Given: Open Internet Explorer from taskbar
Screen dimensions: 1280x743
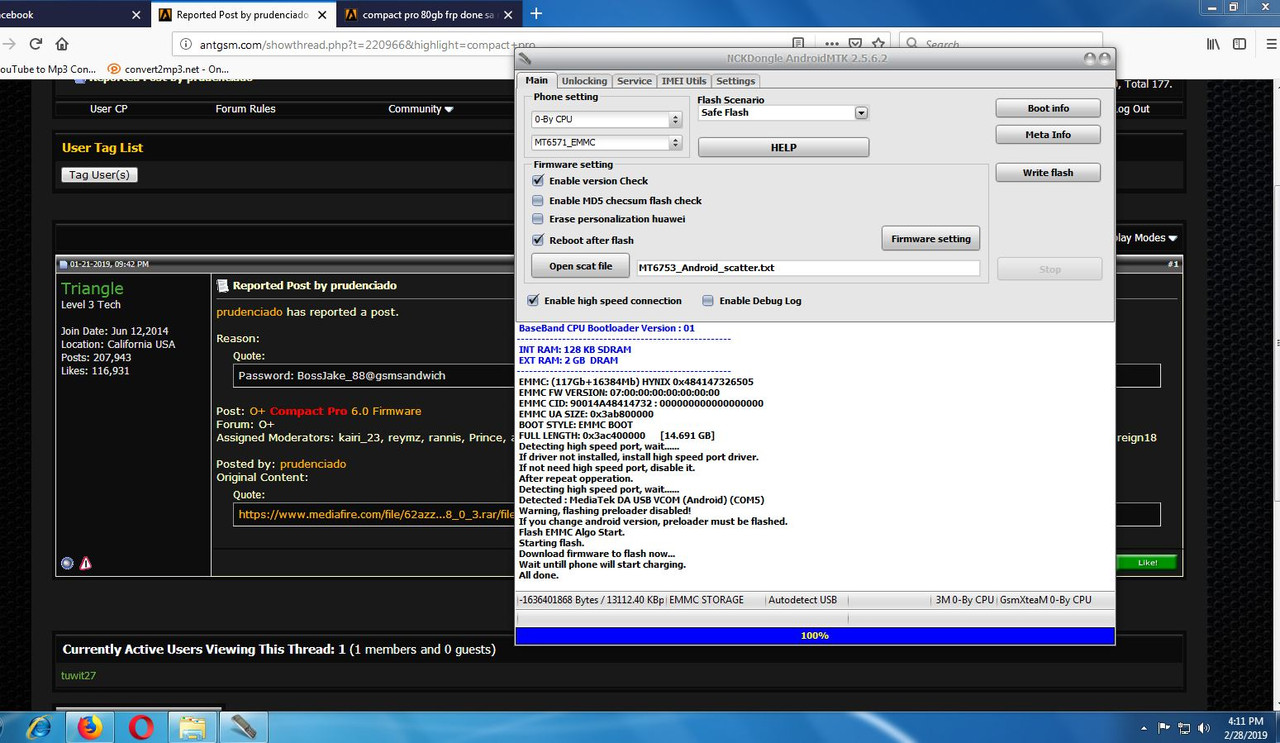Looking at the screenshot, I should coord(38,727).
